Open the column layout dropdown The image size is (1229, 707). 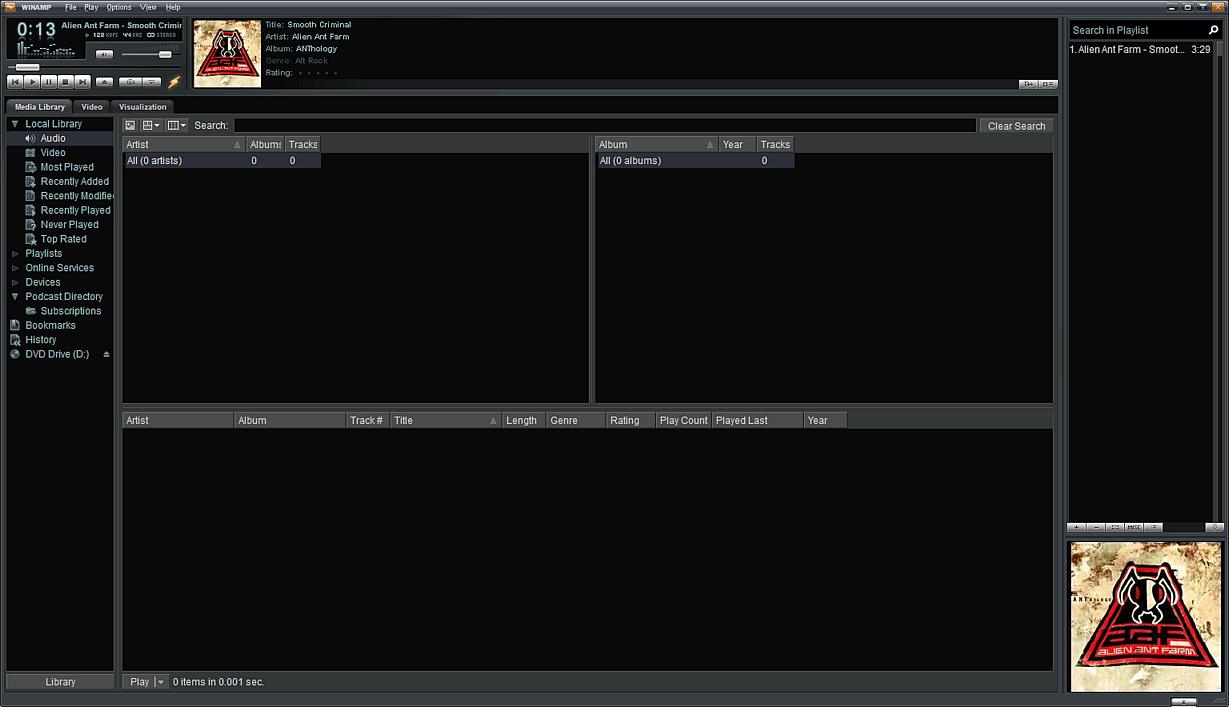pos(176,126)
